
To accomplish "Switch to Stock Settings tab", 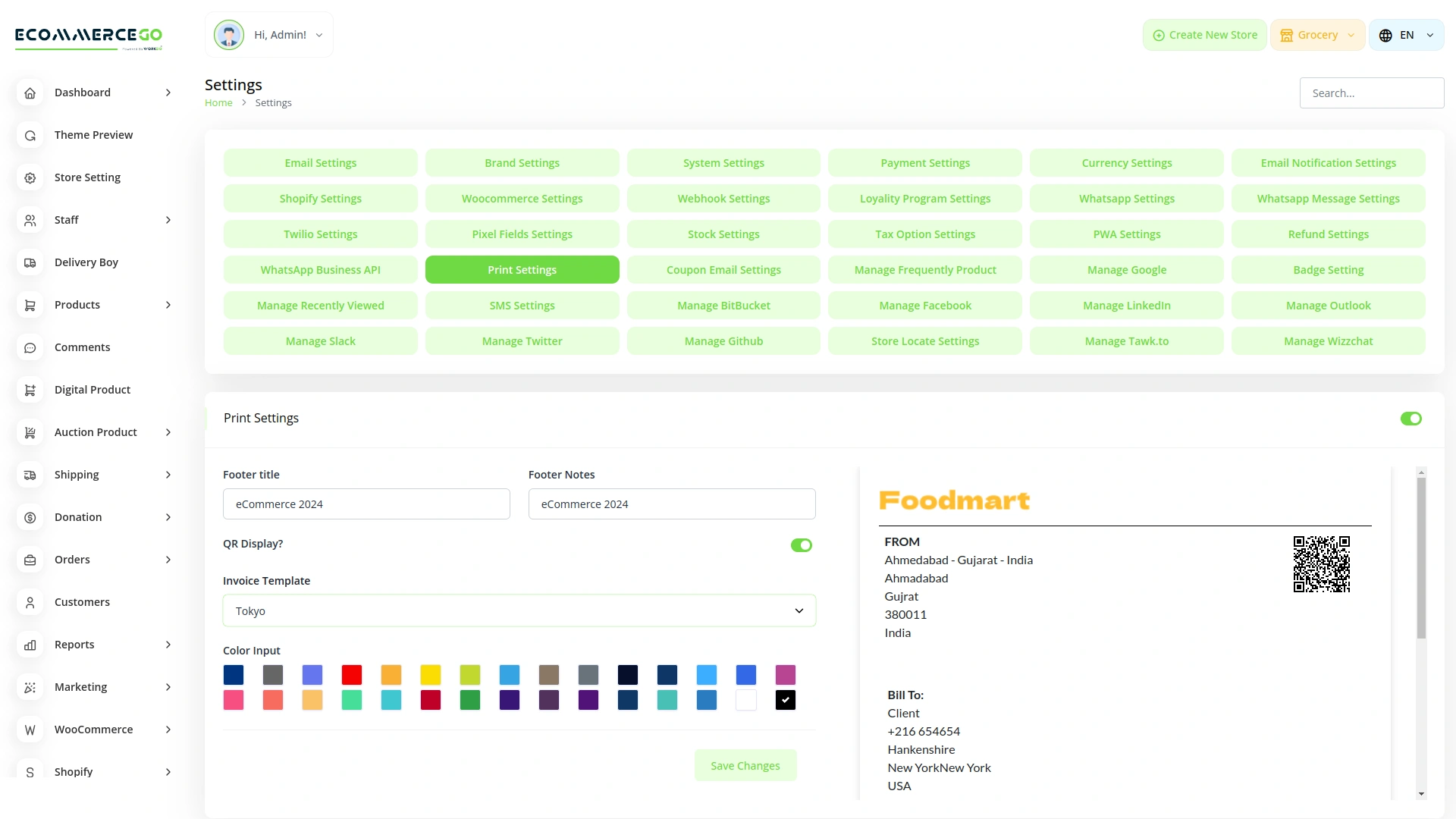I will tap(723, 234).
